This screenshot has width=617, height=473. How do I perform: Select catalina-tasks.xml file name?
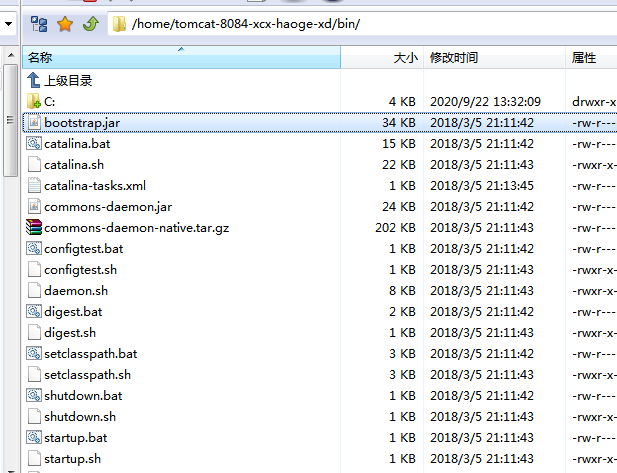tap(95, 185)
